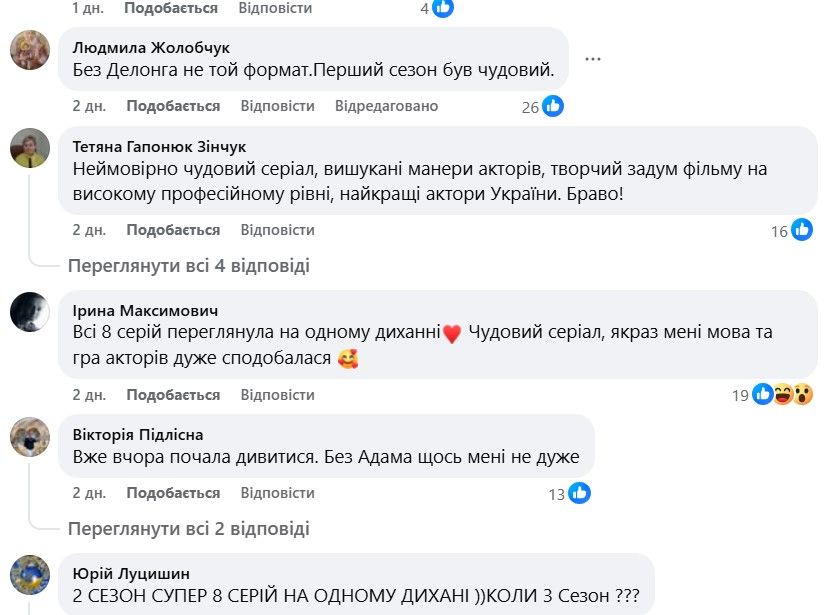Click the like reaction icon showing 26
The width and height of the screenshot is (837, 615).
click(553, 106)
